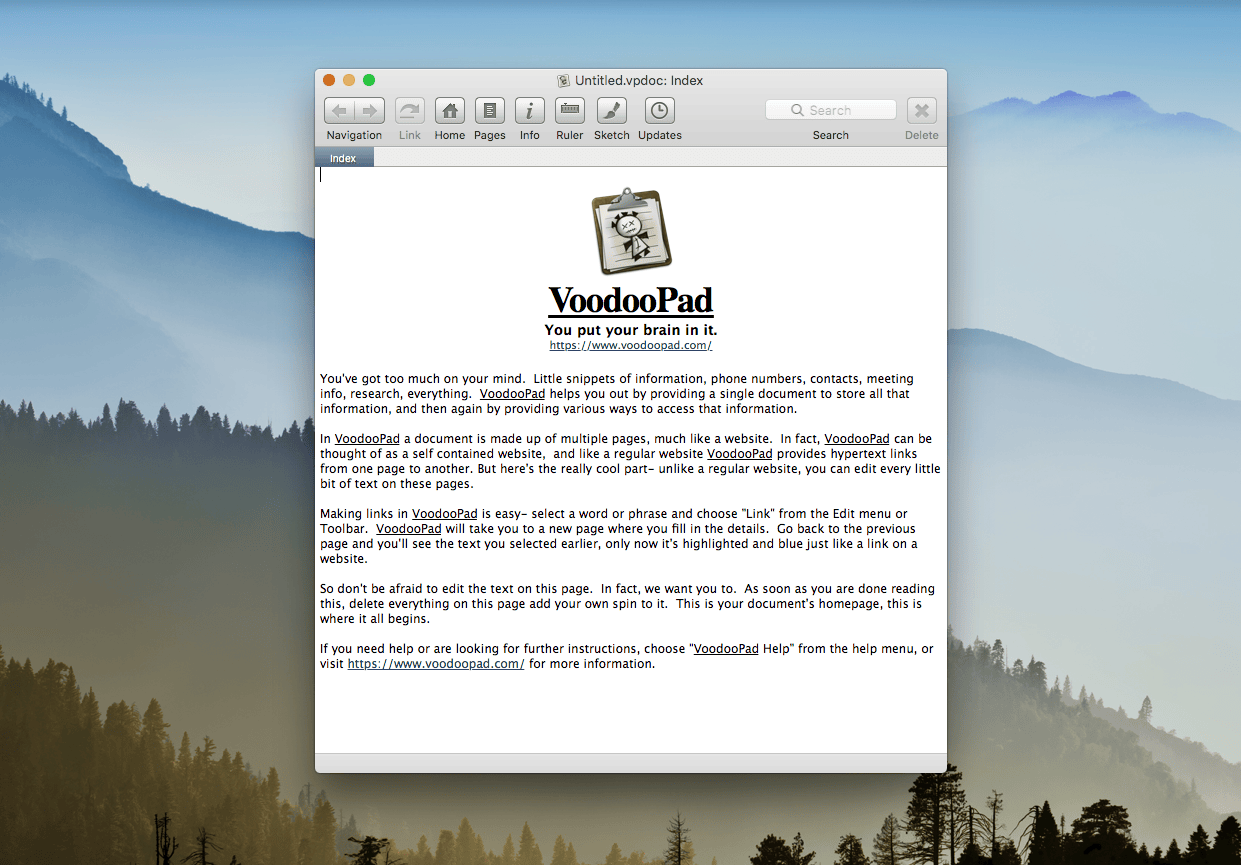This screenshot has height=865, width=1241.
Task: Open the voodoopad.com link under the tagline
Action: click(x=631, y=345)
